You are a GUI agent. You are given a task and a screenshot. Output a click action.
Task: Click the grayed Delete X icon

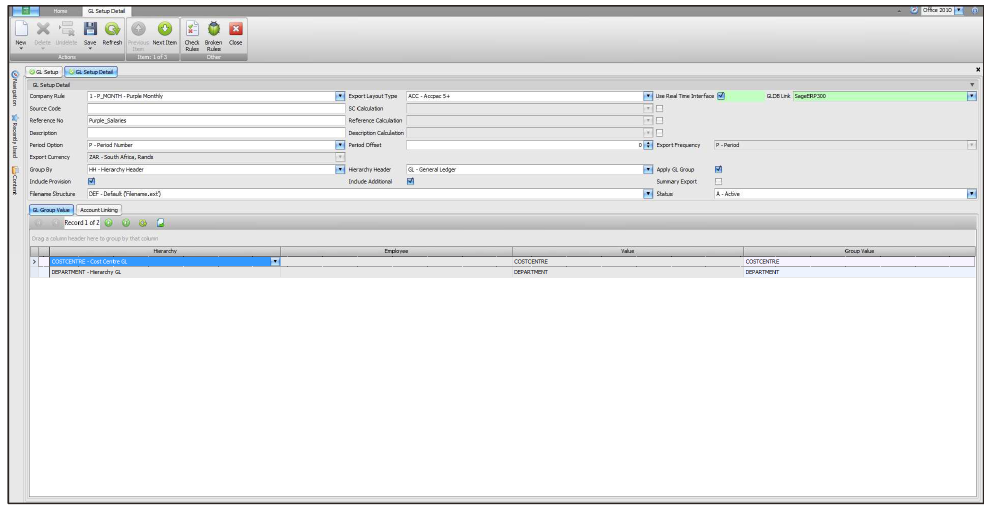pyautogui.click(x=43, y=28)
